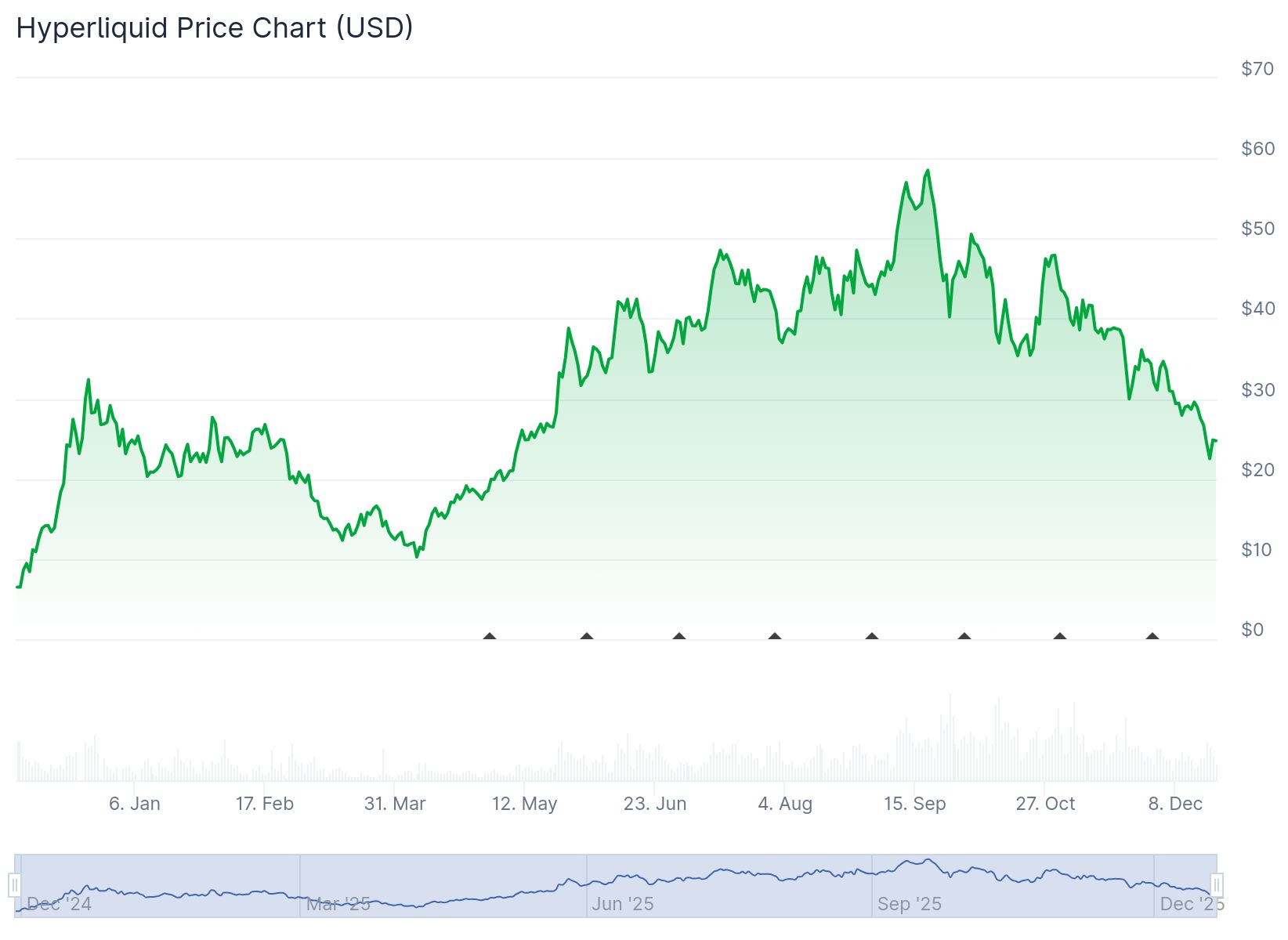Image resolution: width=1288 pixels, height=940 pixels.
Task: Select the "23. Jun" x-axis label
Action: click(x=654, y=804)
